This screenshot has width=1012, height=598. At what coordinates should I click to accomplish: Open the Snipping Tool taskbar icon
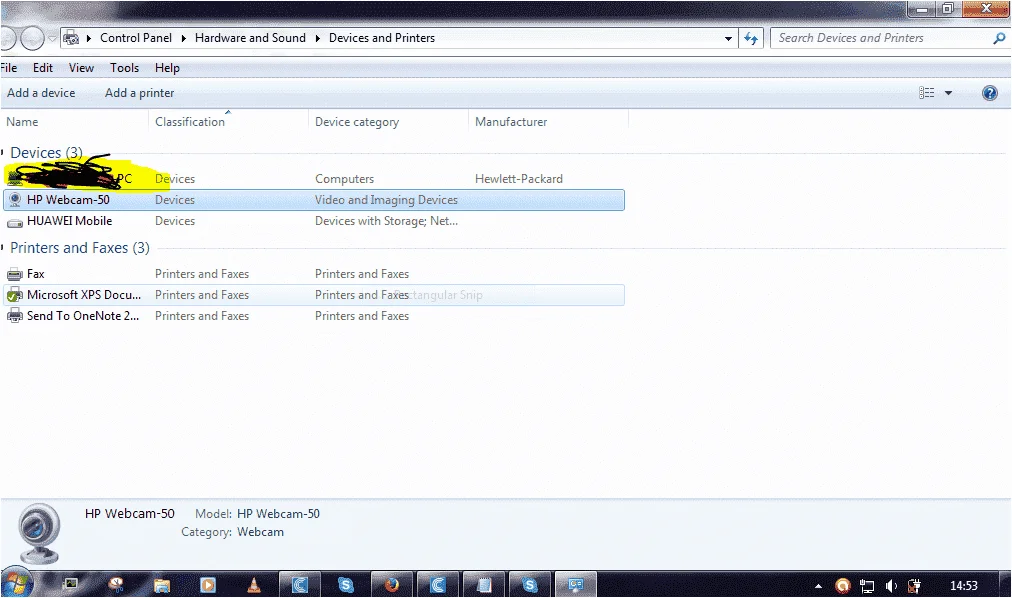pos(116,585)
